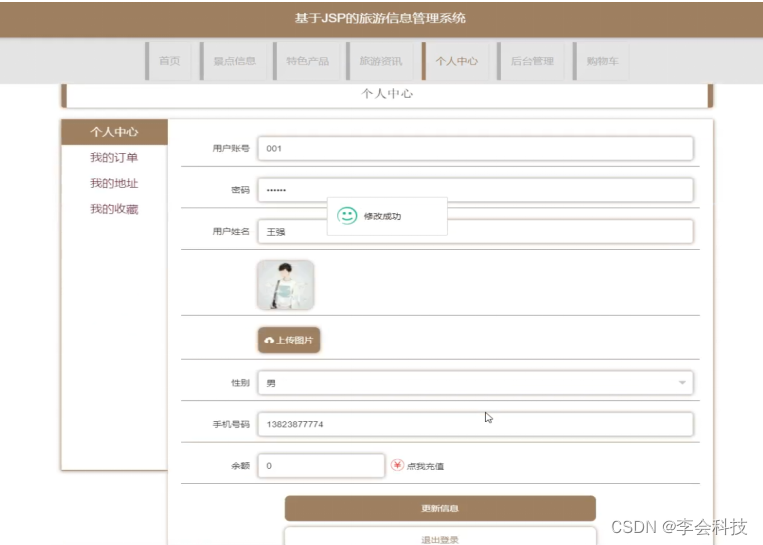
Task: Click the 修改成功 popup text
Action: click(382, 216)
